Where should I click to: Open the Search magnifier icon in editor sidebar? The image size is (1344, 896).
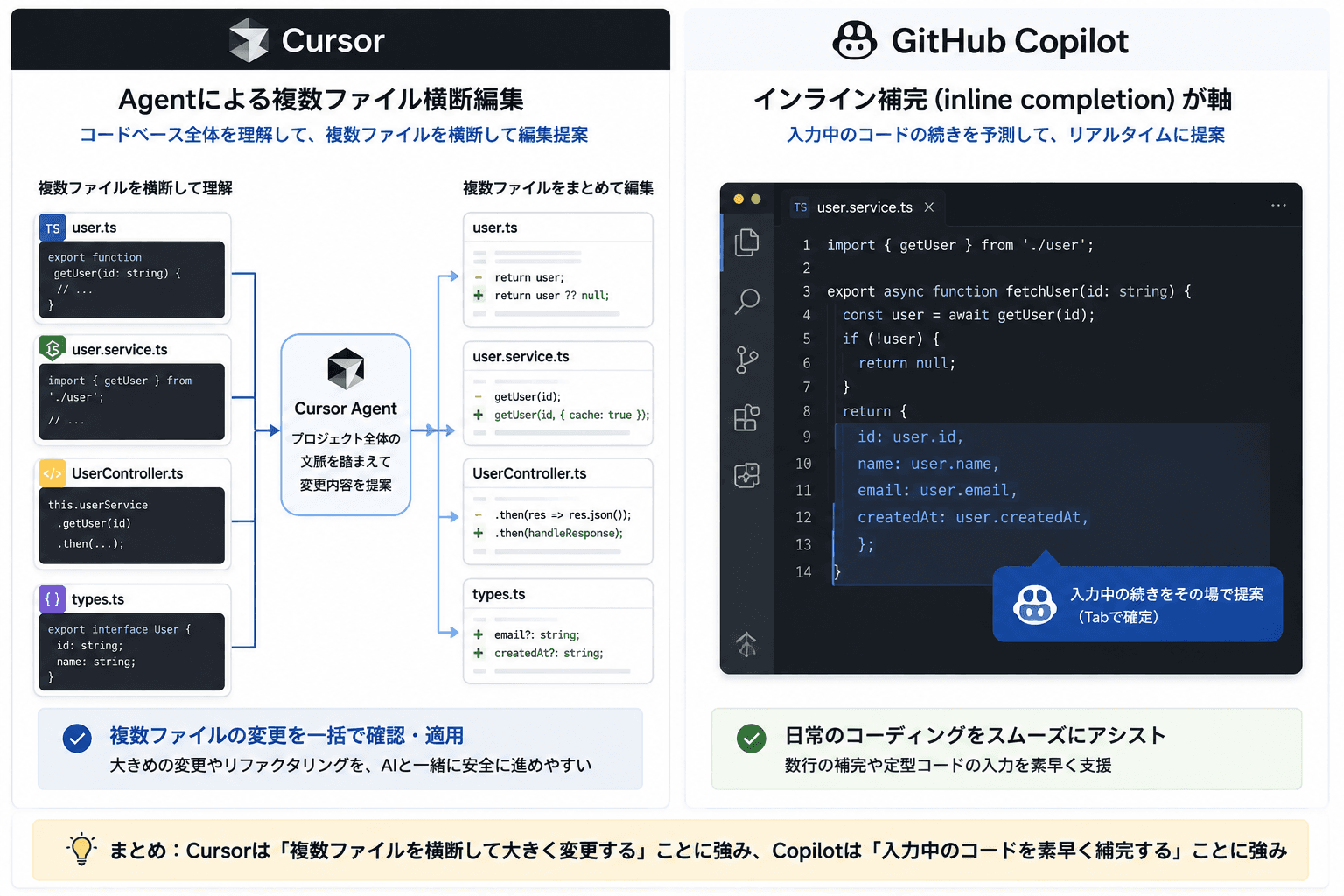pos(746,301)
